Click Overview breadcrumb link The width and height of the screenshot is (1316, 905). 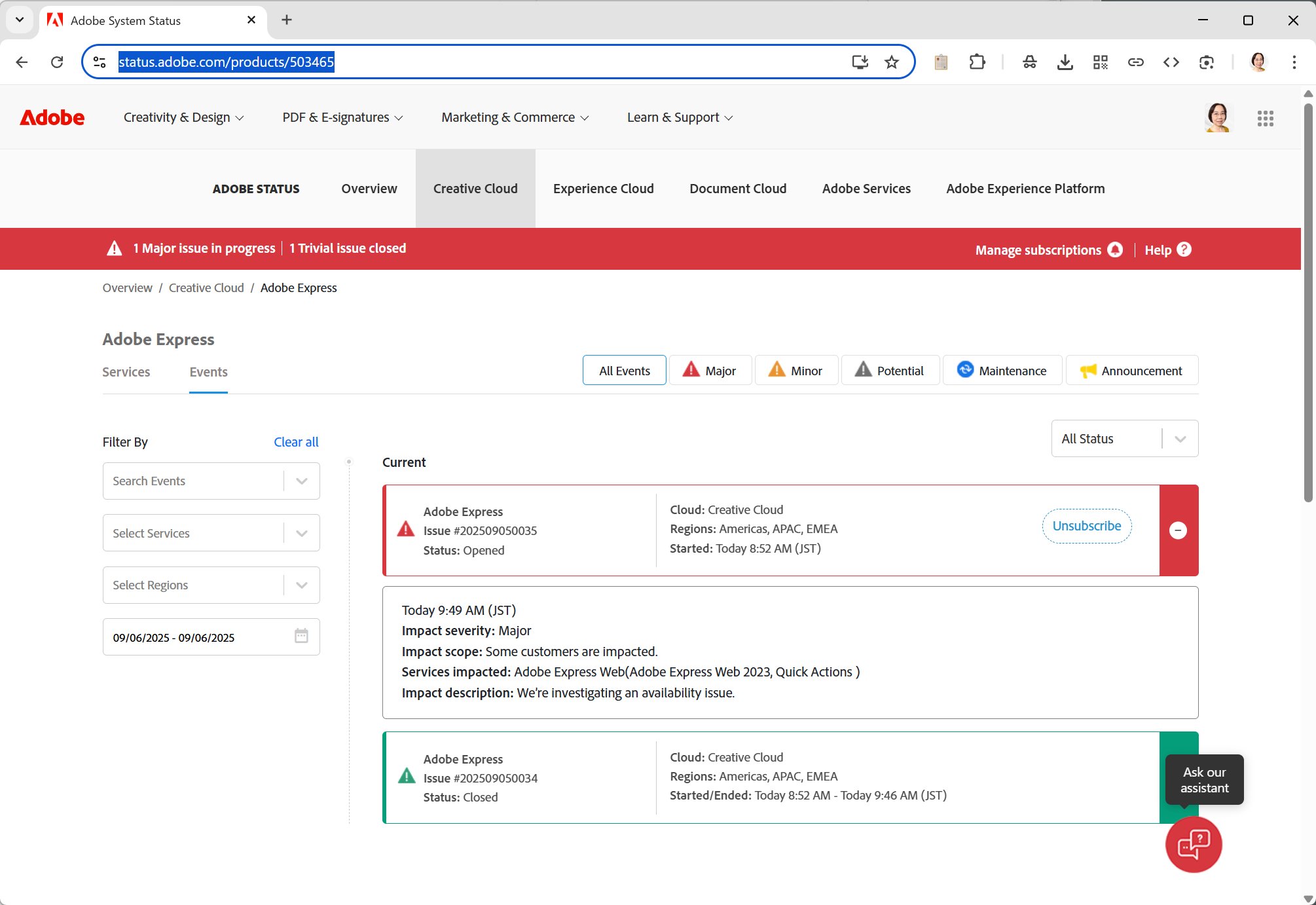point(127,288)
